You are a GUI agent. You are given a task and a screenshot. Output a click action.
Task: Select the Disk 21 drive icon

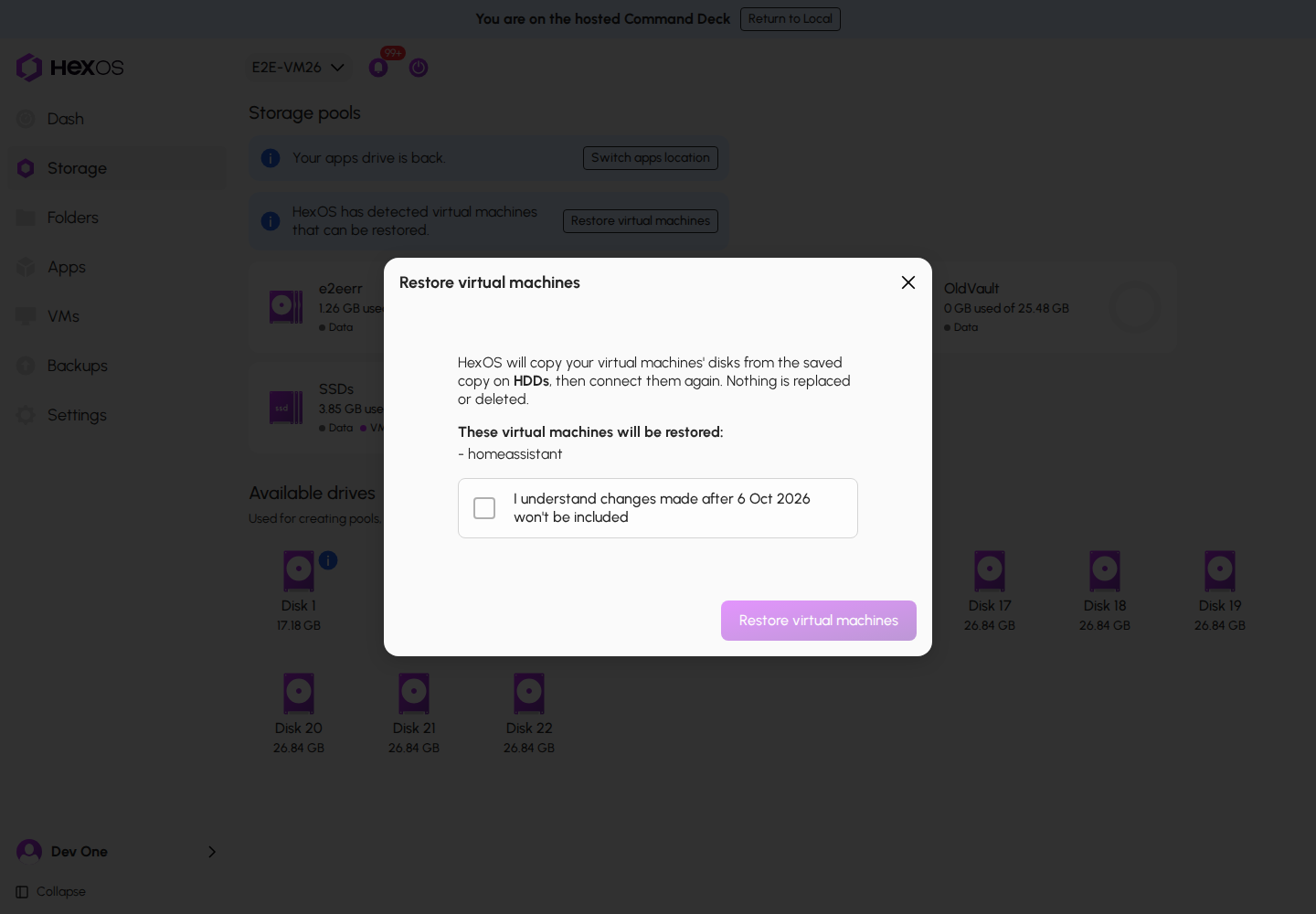[x=414, y=694]
